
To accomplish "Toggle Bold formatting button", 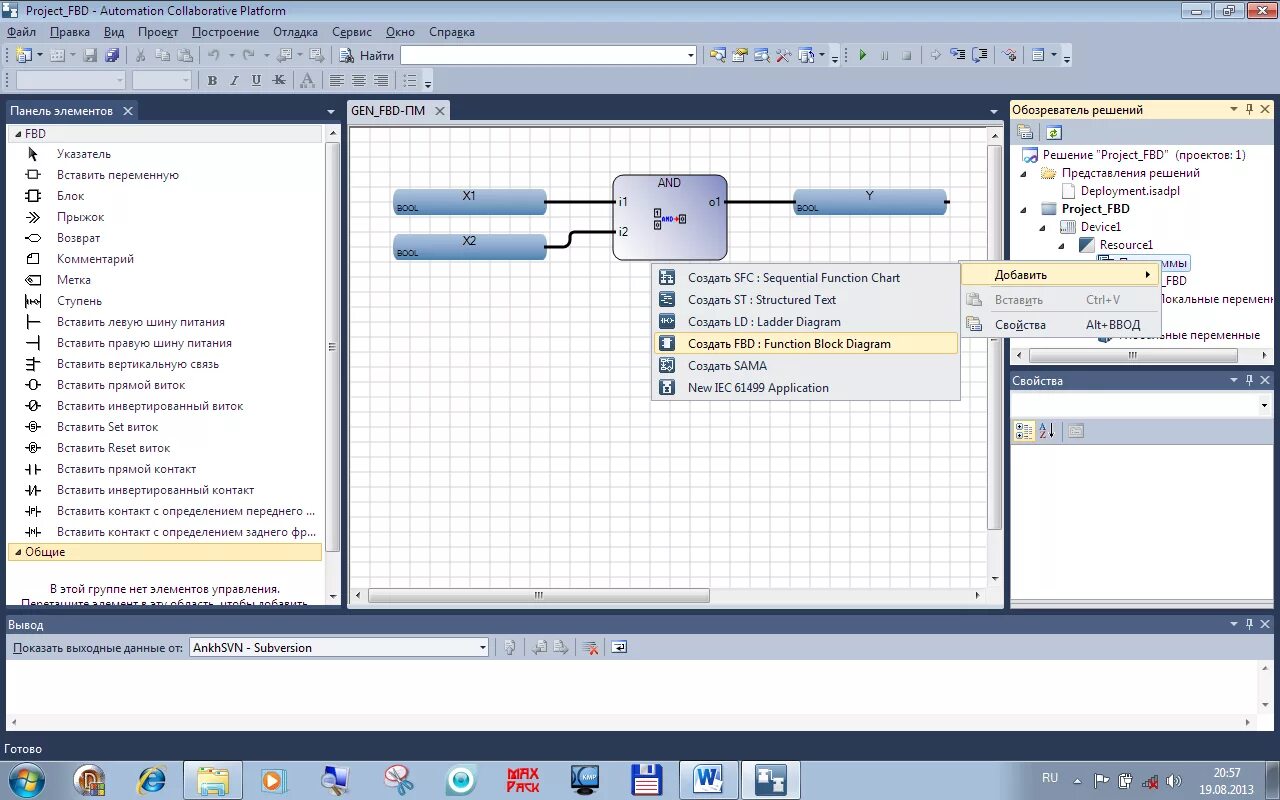I will coord(212,81).
